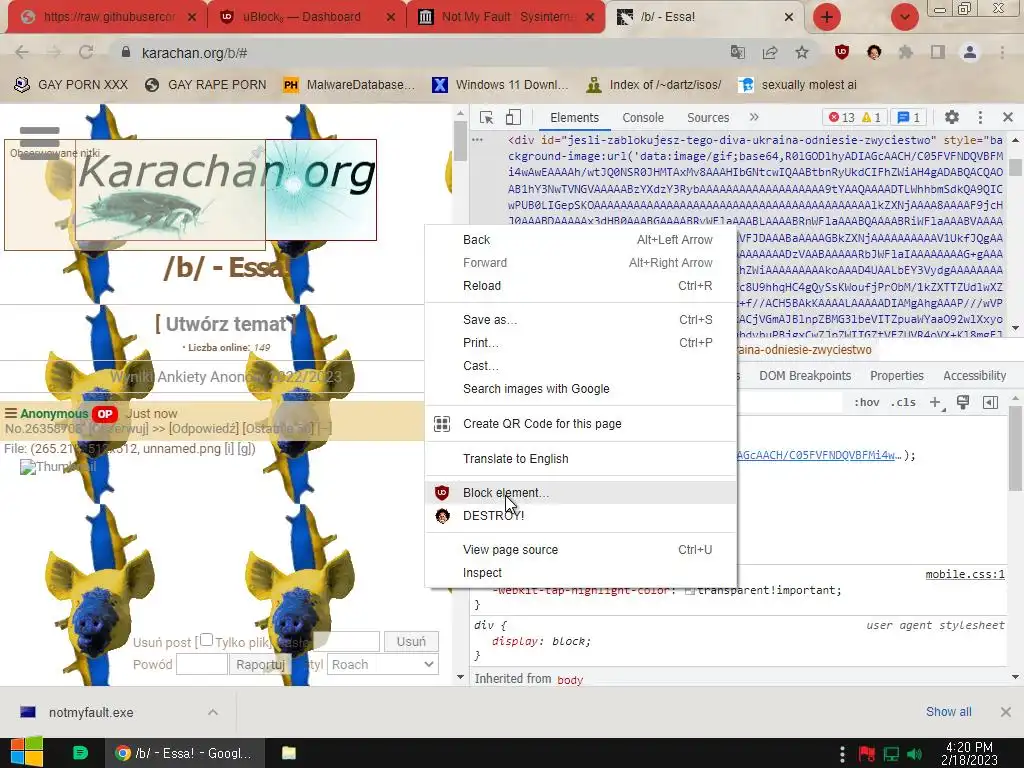This screenshot has width=1024, height=768.
Task: Select Translate to English
Action: click(x=580, y=458)
